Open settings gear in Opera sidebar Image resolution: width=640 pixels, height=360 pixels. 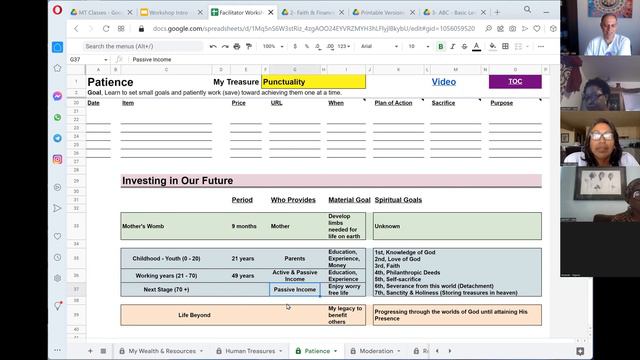click(58, 278)
